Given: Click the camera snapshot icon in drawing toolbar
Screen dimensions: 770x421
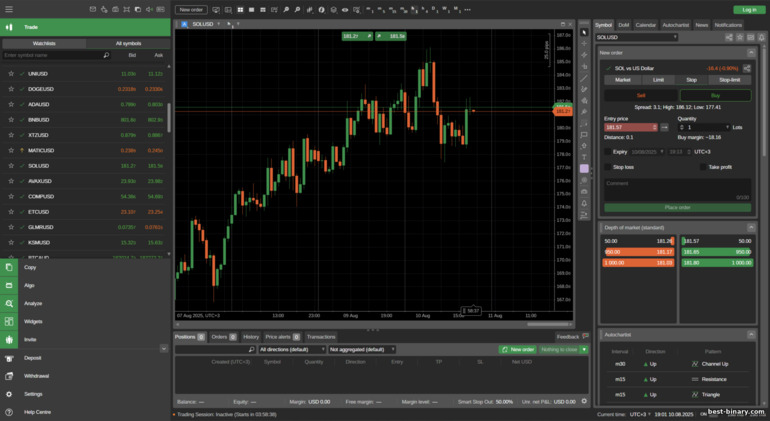Looking at the screenshot, I should point(584,192).
